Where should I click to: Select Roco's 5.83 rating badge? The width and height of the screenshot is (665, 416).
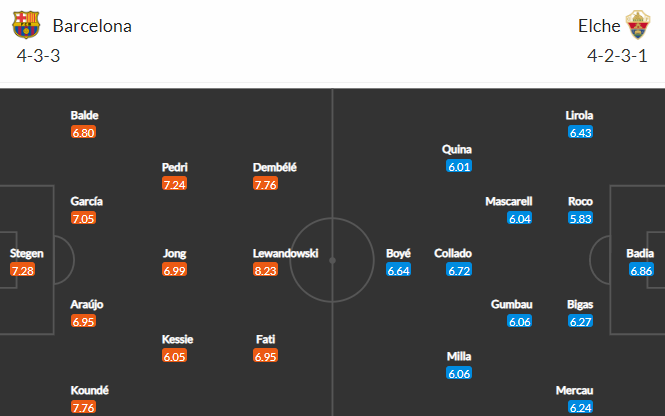[580, 218]
